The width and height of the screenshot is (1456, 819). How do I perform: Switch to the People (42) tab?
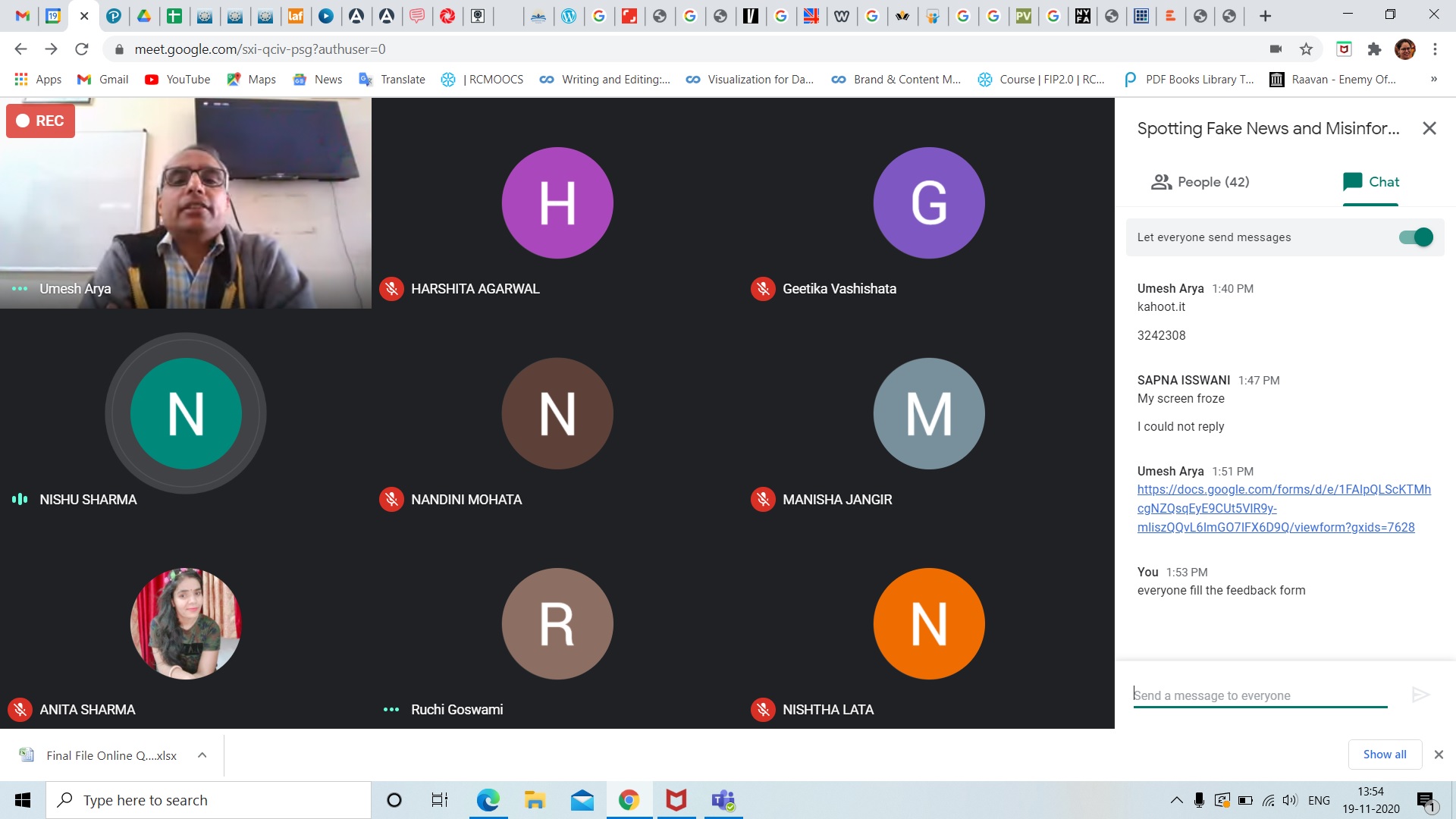[x=1200, y=182]
